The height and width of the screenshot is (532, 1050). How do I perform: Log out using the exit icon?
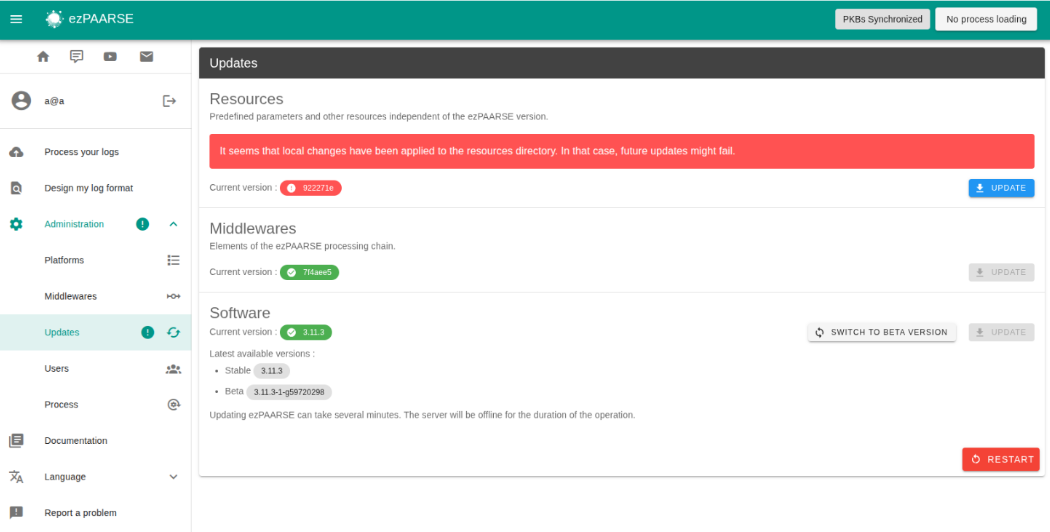pyautogui.click(x=169, y=101)
